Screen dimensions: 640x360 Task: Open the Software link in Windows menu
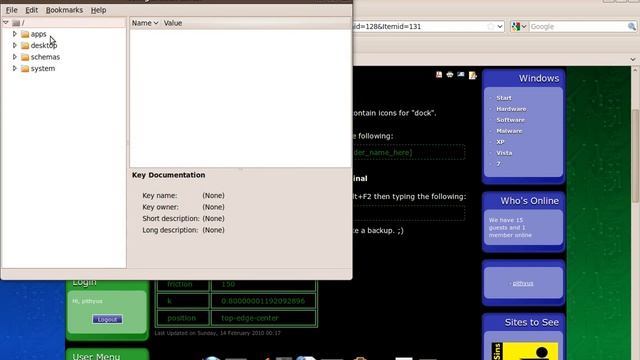[510, 120]
